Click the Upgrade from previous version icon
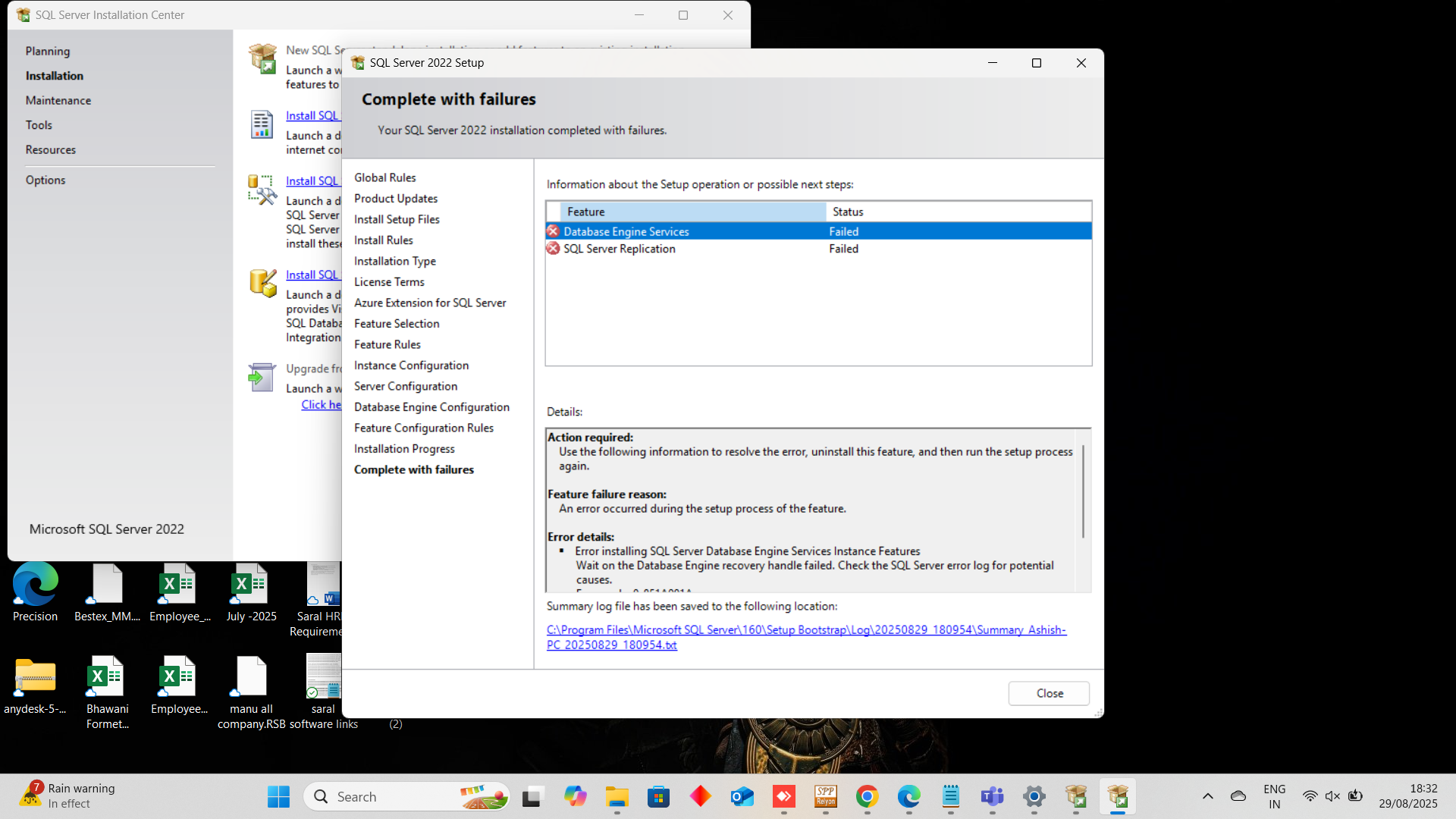 pos(262,377)
